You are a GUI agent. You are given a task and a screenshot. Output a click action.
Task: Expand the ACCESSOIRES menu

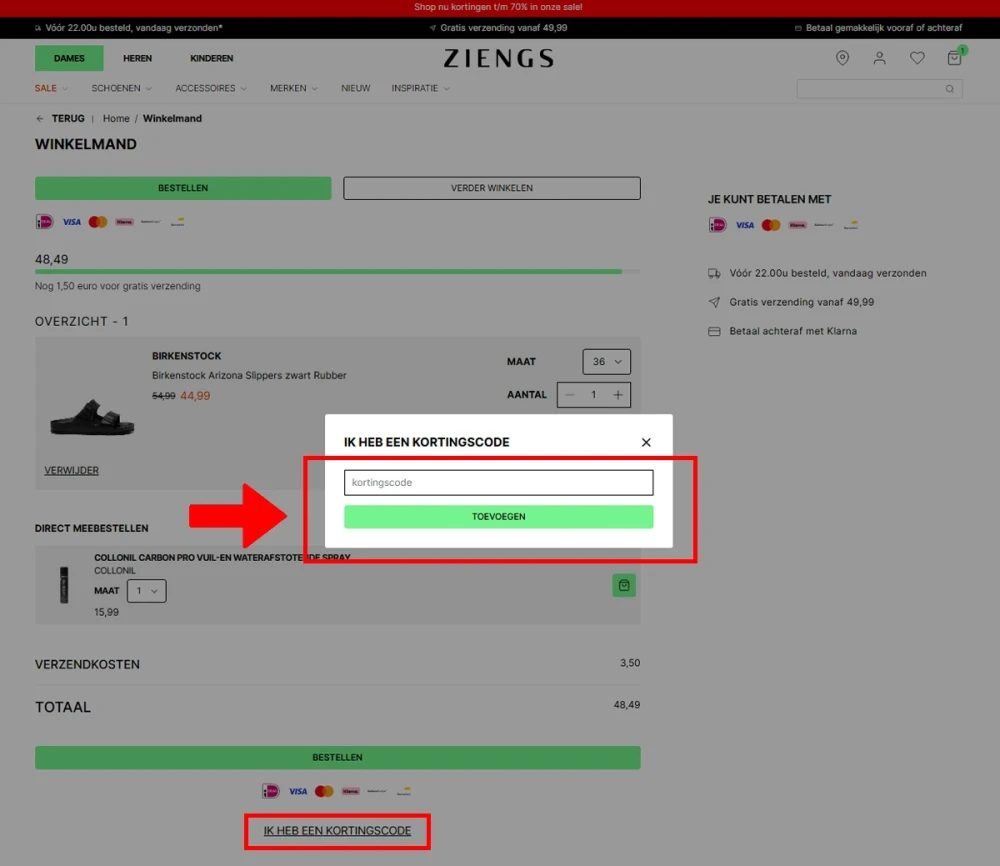[x=211, y=88]
